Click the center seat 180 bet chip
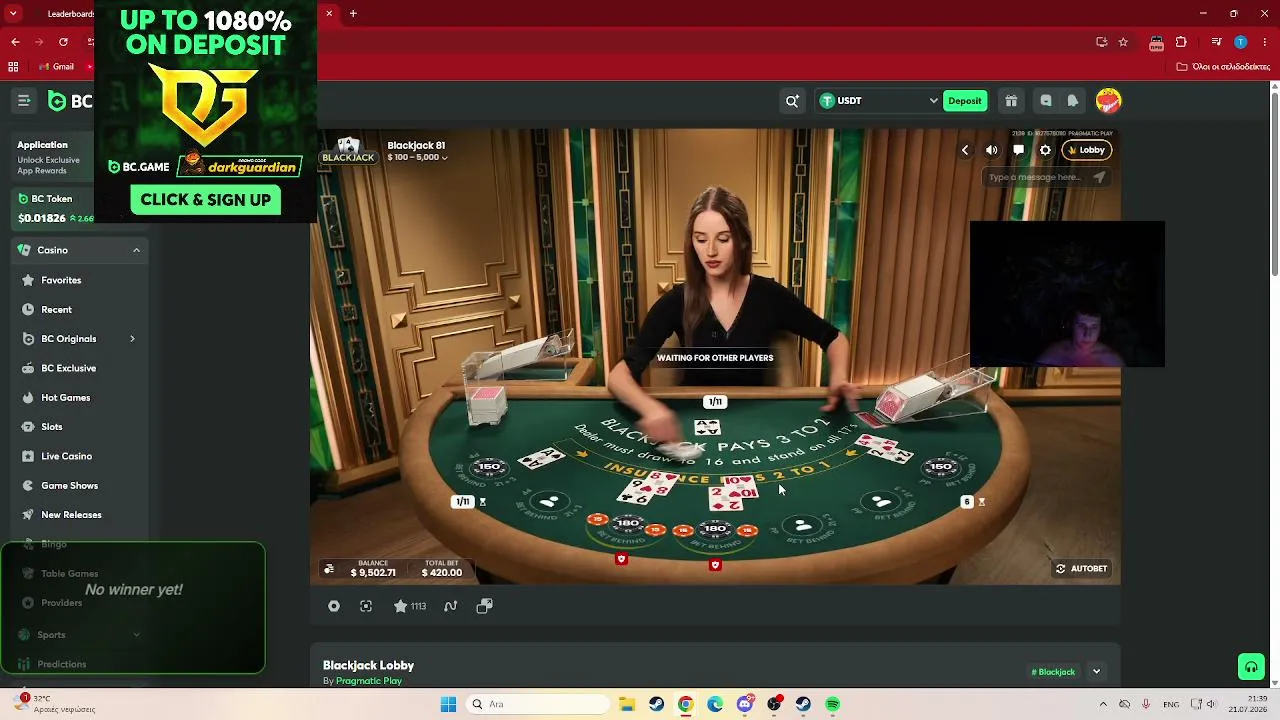The image size is (1280, 720). click(715, 529)
